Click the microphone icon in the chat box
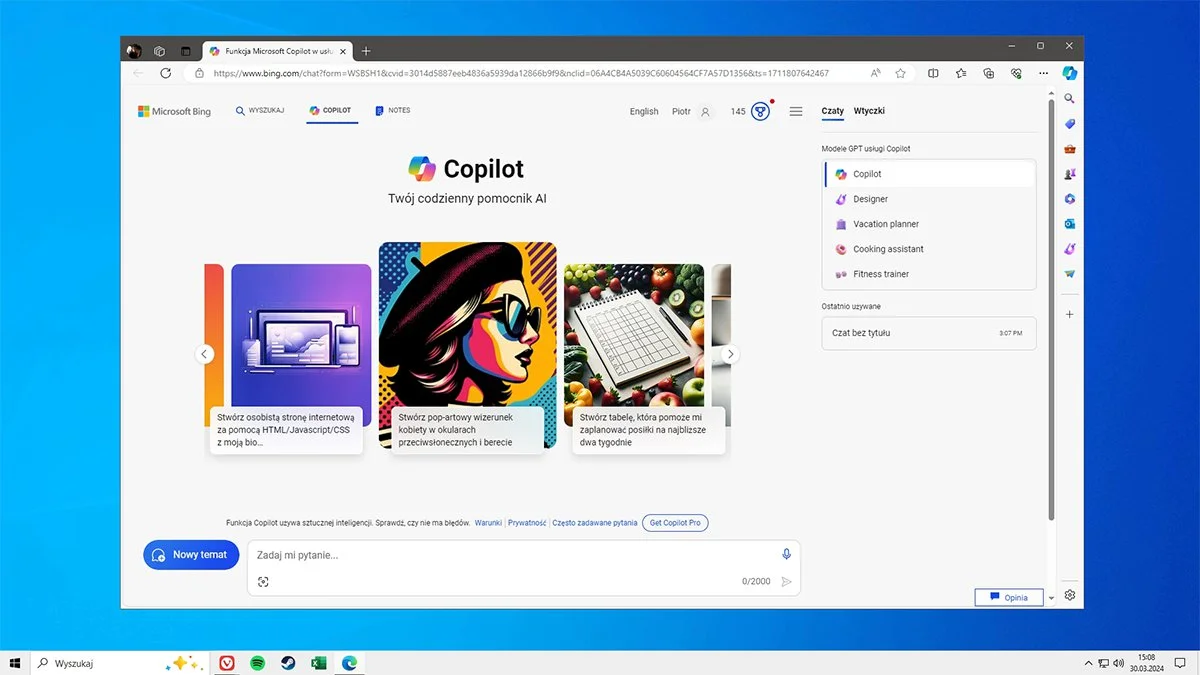The height and width of the screenshot is (675, 1200). click(786, 554)
